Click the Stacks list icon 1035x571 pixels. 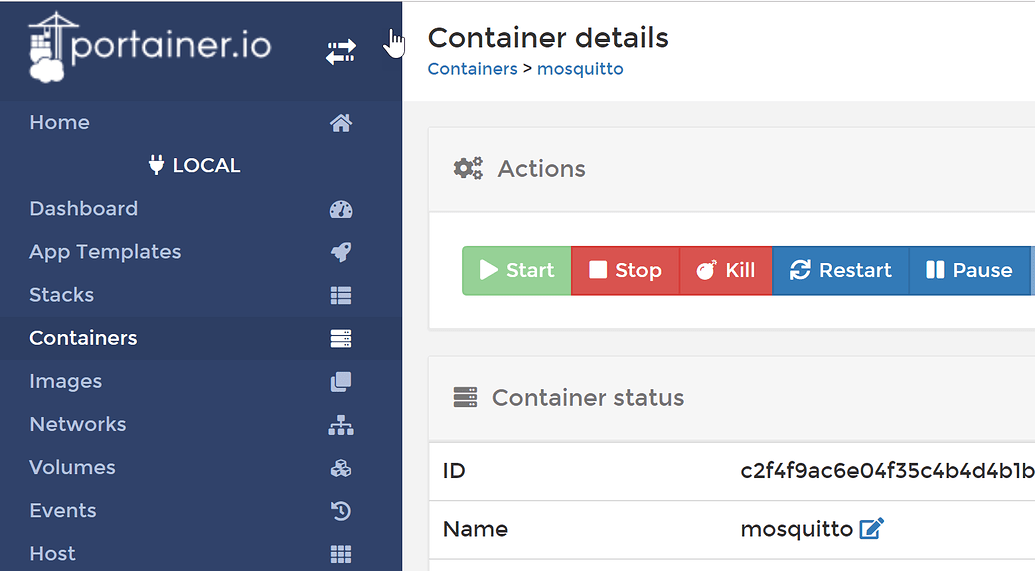click(x=341, y=295)
